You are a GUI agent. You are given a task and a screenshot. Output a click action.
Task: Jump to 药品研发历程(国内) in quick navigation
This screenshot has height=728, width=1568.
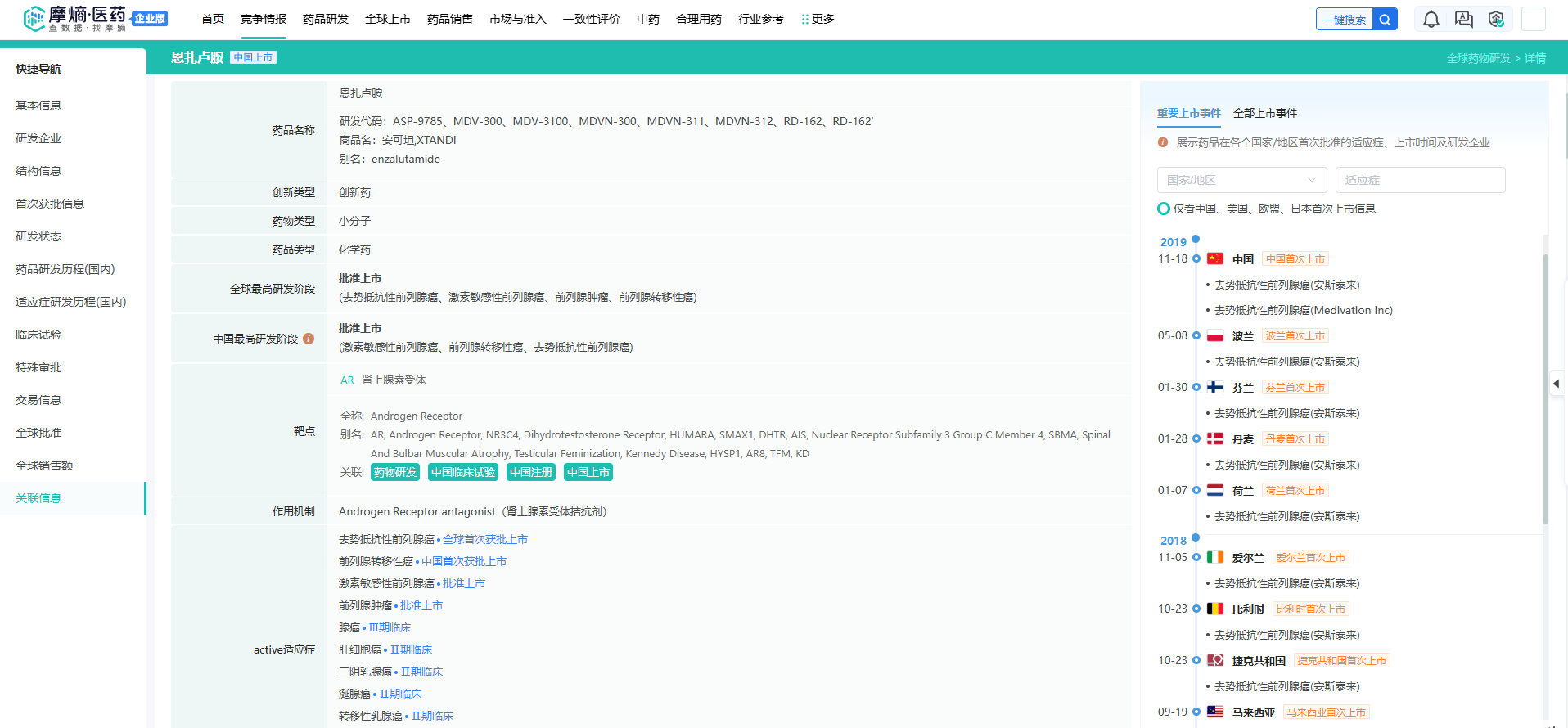[x=65, y=269]
